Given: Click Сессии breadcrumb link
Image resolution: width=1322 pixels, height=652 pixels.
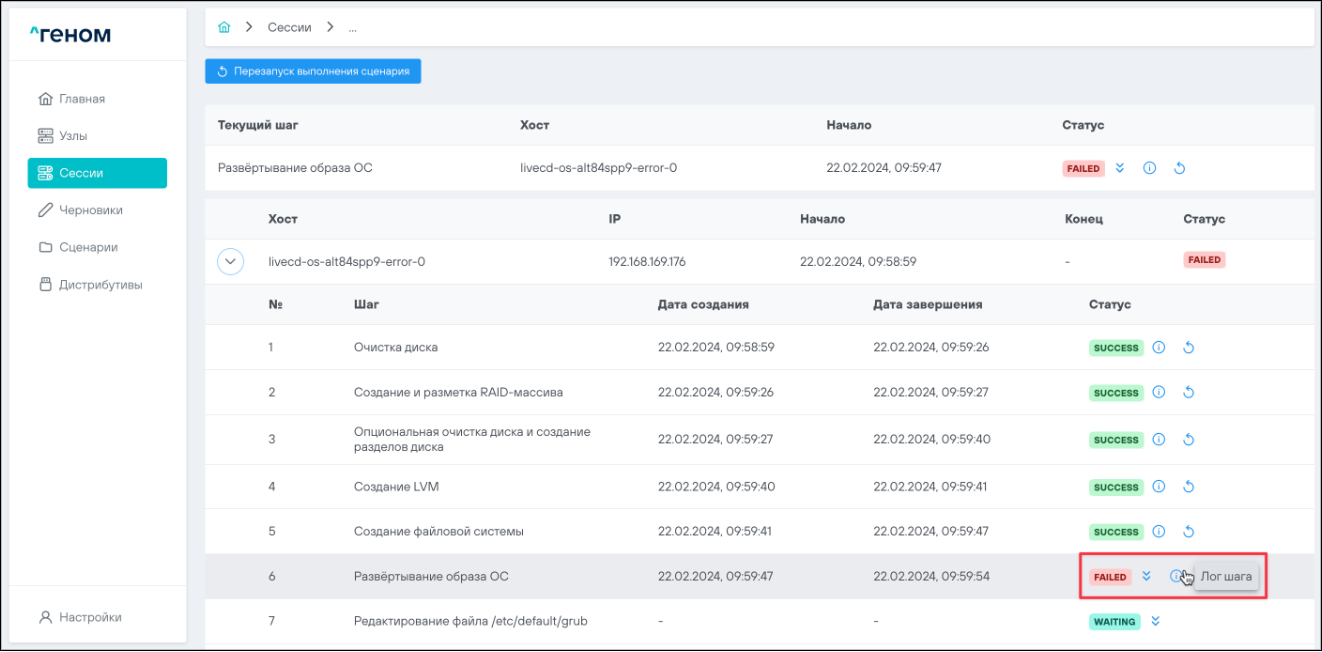Looking at the screenshot, I should click(289, 28).
